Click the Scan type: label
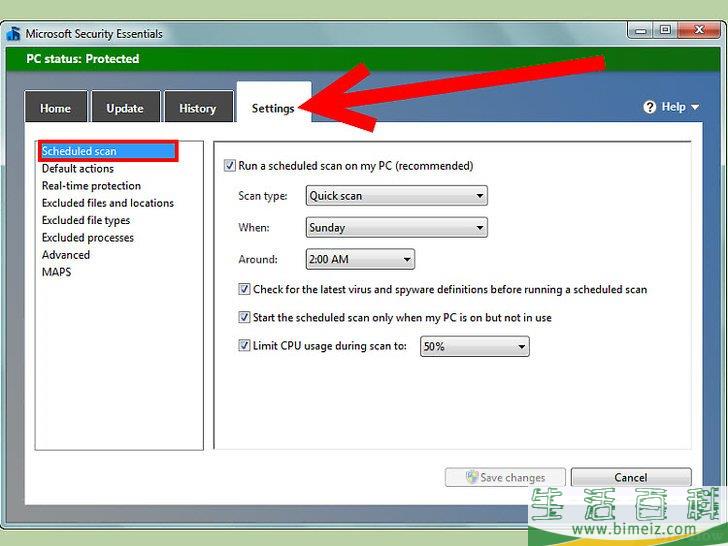 [x=263, y=195]
